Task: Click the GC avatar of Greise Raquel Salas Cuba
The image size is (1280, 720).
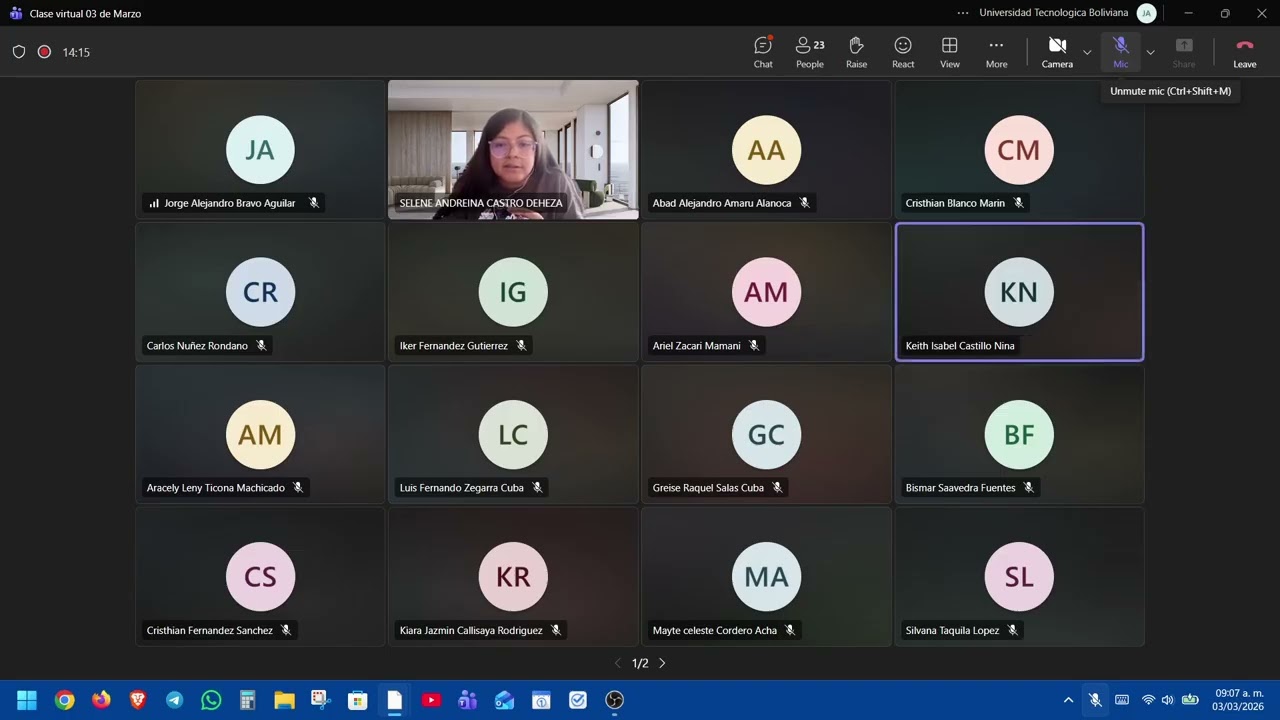Action: 766,434
